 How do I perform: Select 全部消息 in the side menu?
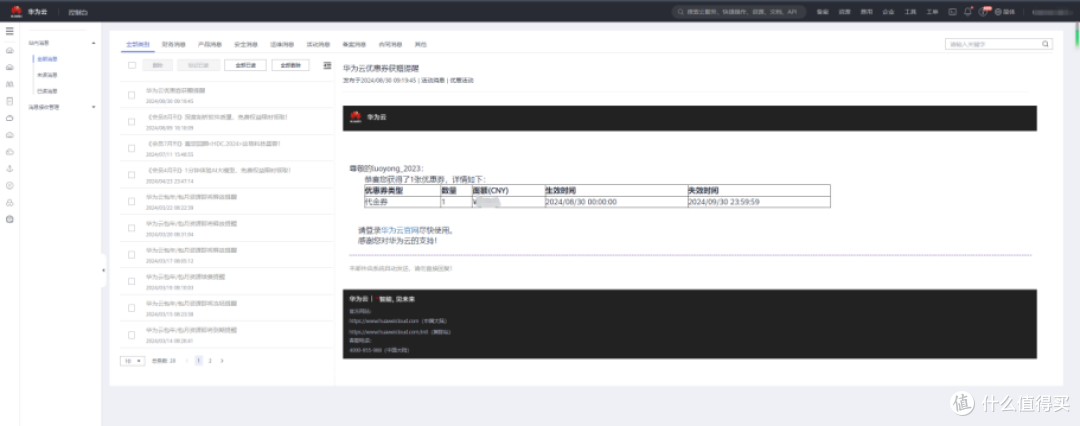(x=48, y=59)
